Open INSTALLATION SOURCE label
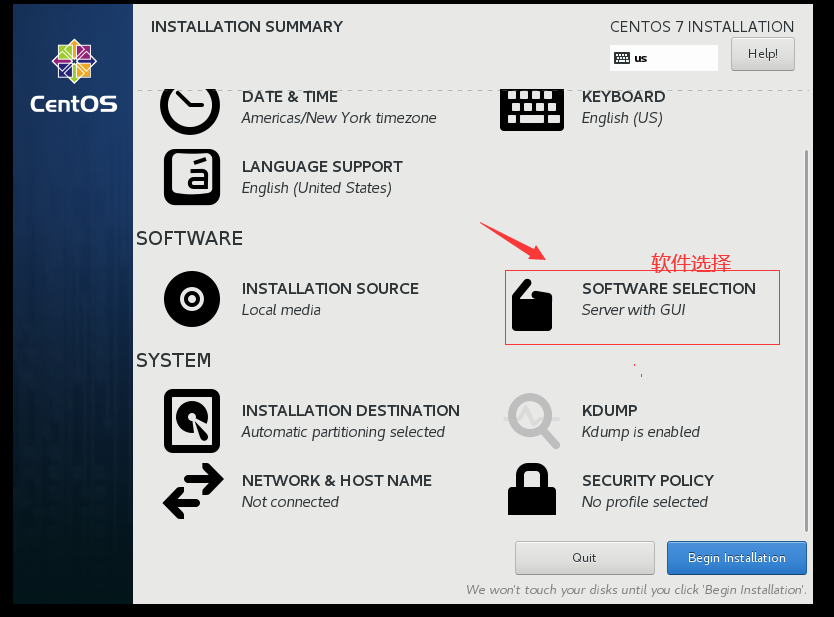The width and height of the screenshot is (834, 617). pos(330,288)
